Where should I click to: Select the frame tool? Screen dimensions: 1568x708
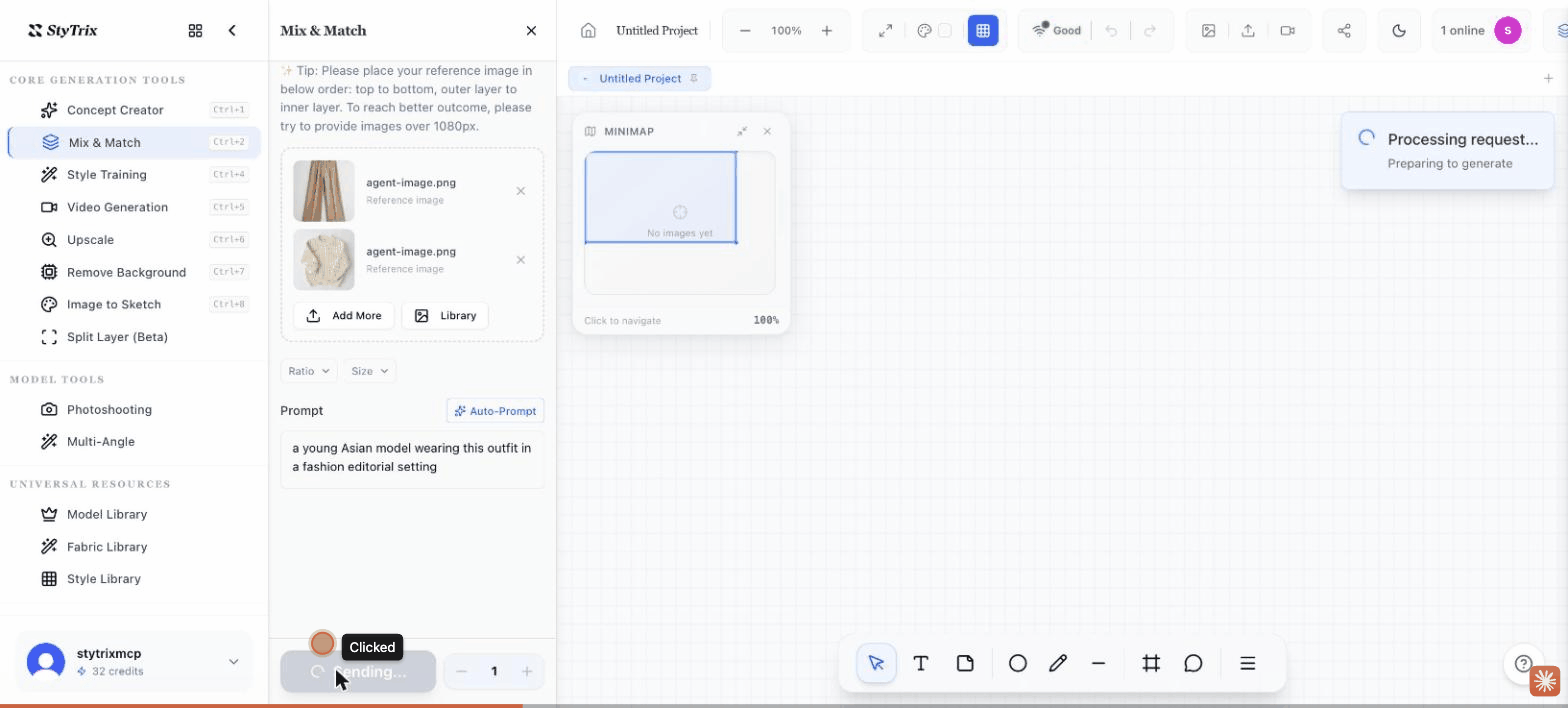tap(1151, 663)
